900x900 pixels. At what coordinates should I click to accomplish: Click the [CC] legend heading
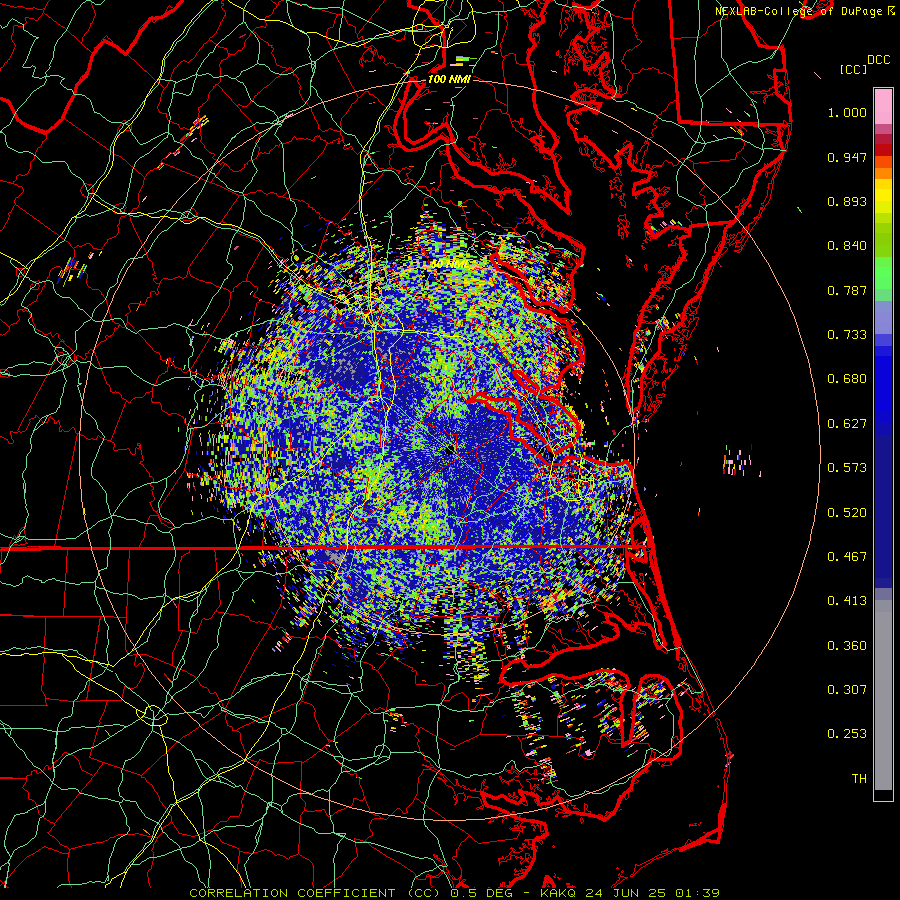853,70
